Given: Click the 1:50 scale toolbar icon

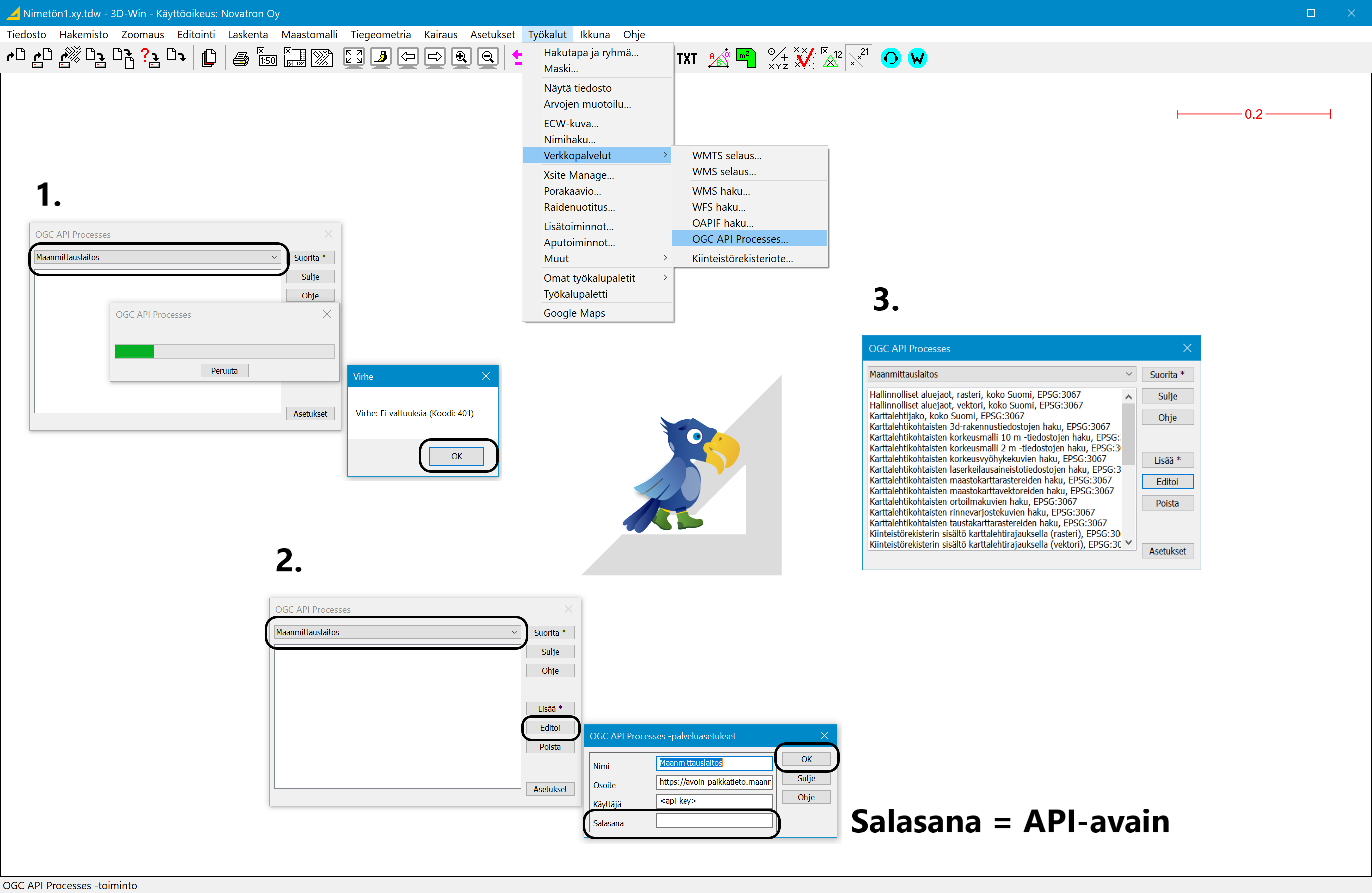Looking at the screenshot, I should tap(267, 58).
